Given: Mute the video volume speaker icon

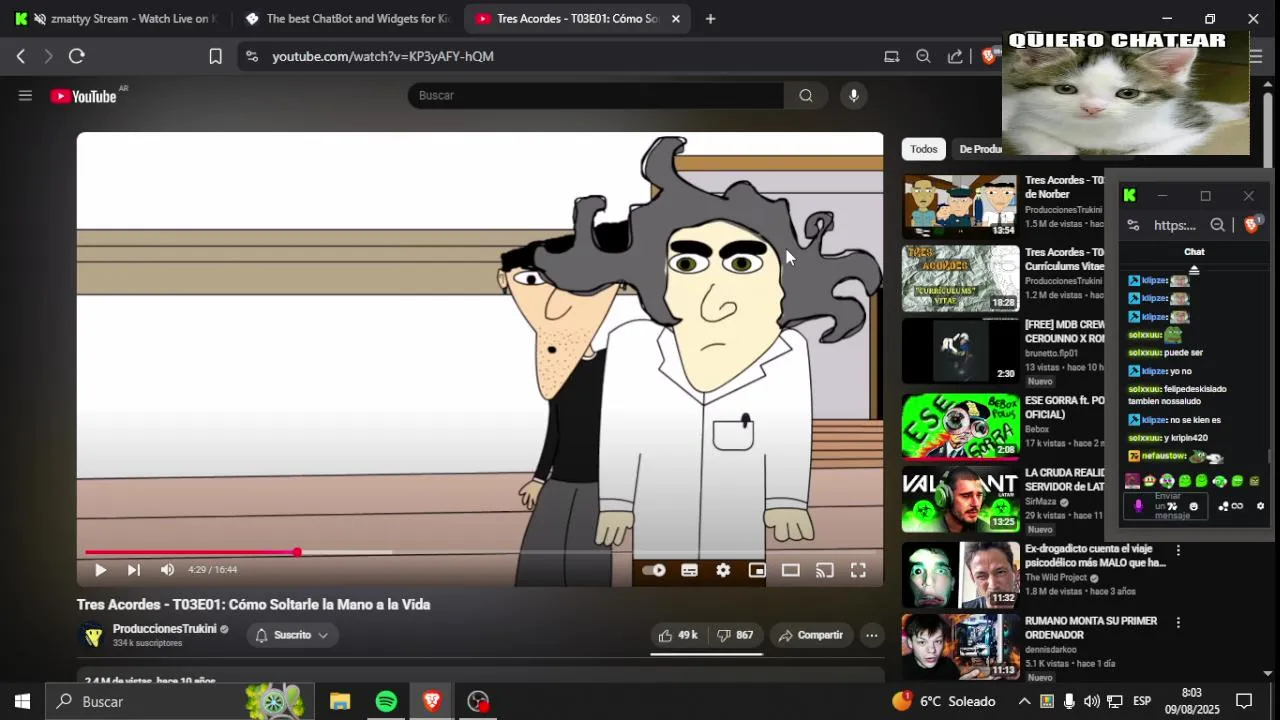Looking at the screenshot, I should coord(167,570).
